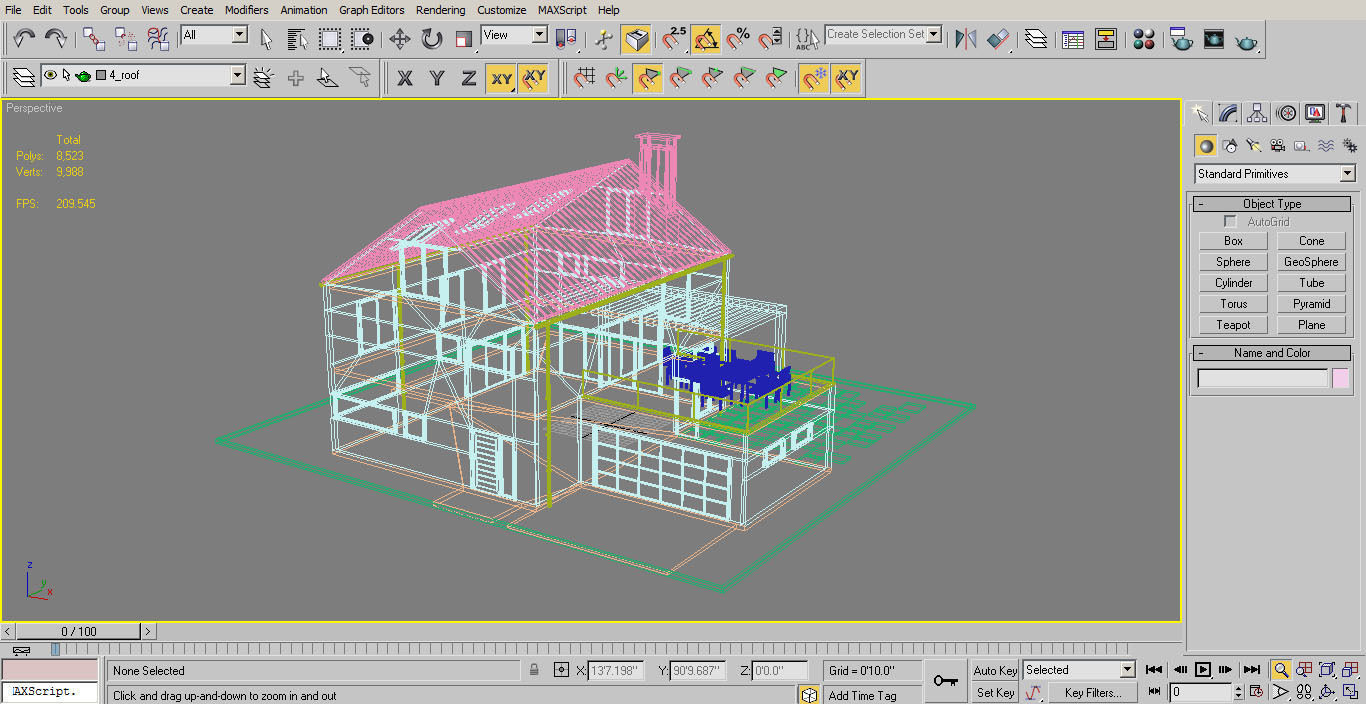Activate the Select and Uniform Scale tool
Viewport: 1366px width, 704px height.
464,39
